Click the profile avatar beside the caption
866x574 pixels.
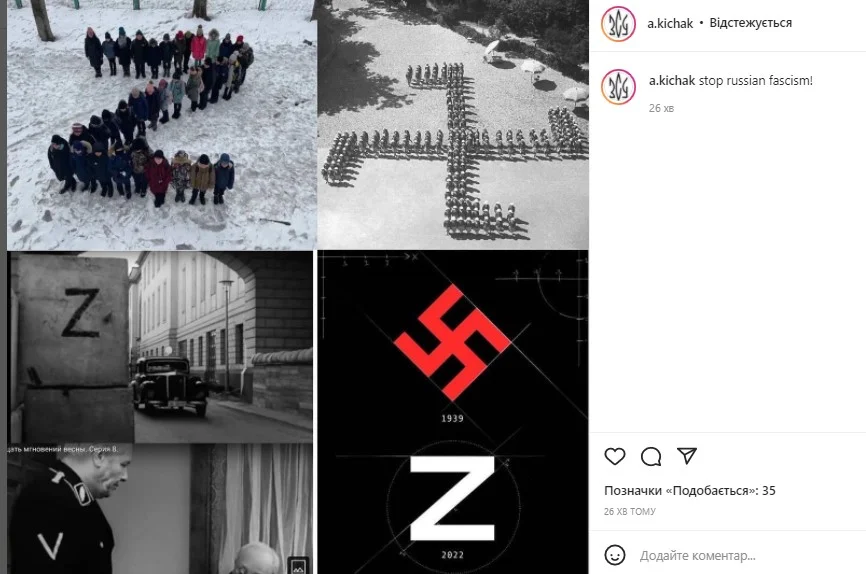coord(619,87)
